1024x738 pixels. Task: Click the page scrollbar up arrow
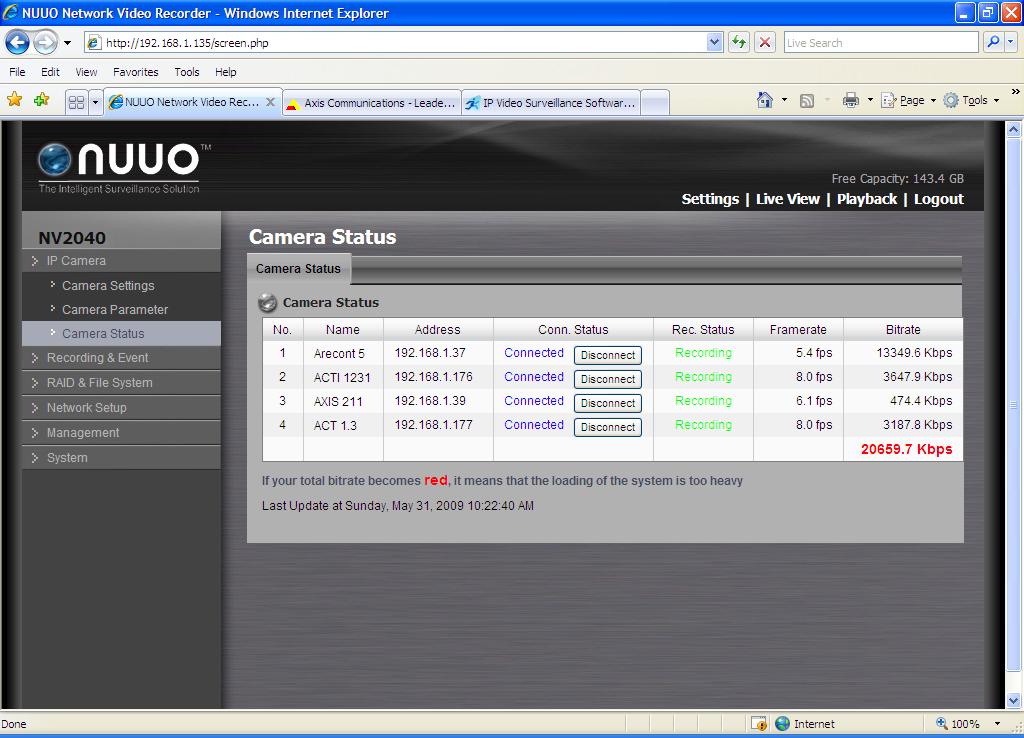(x=1014, y=129)
